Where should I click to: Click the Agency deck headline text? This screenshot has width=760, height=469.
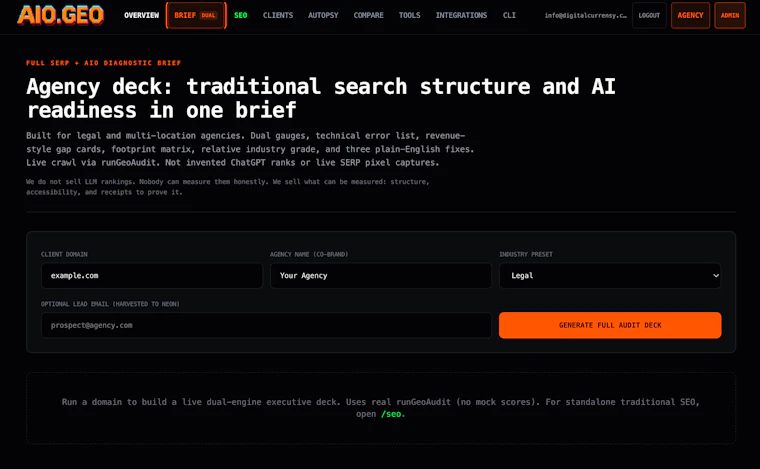coord(321,98)
